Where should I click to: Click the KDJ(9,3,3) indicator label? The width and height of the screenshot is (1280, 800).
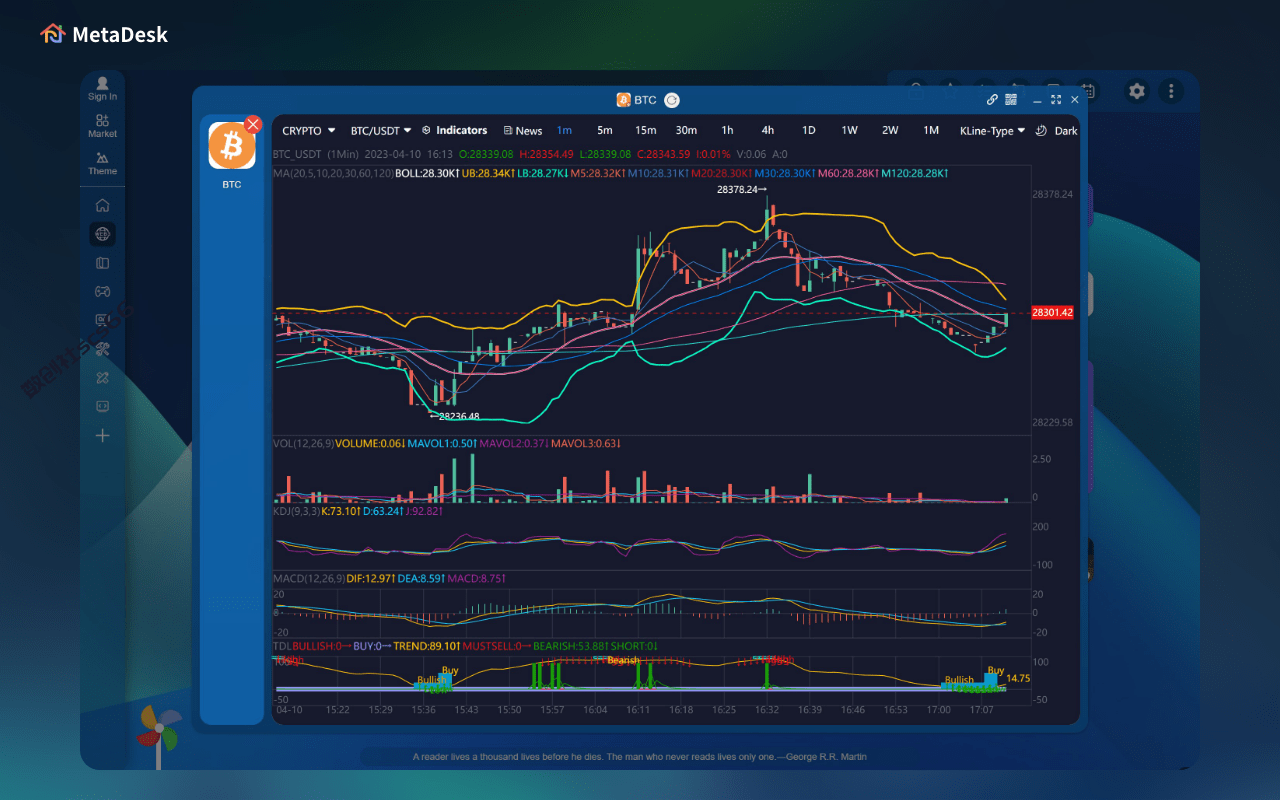pos(297,511)
